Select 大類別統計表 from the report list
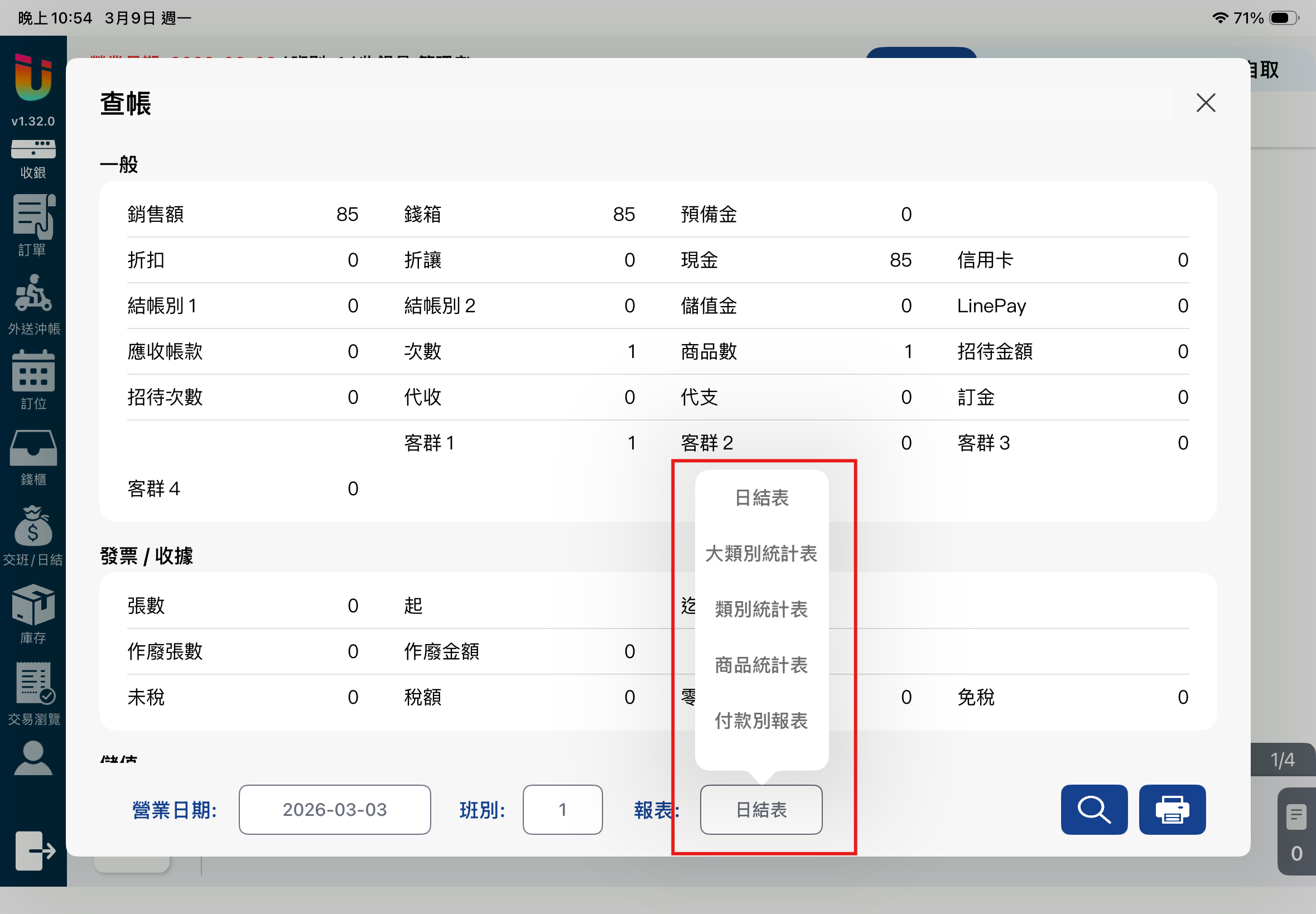The height and width of the screenshot is (914, 1316). [761, 553]
